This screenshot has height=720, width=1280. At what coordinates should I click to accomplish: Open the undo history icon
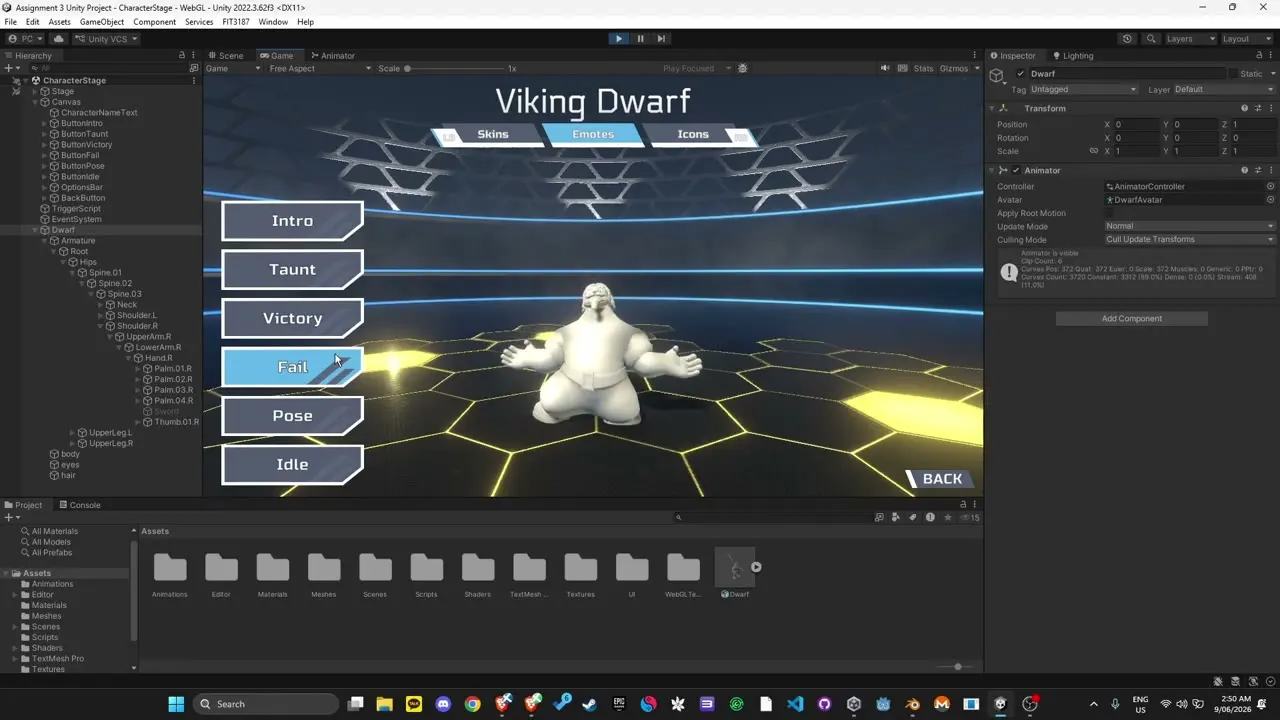tap(1127, 39)
